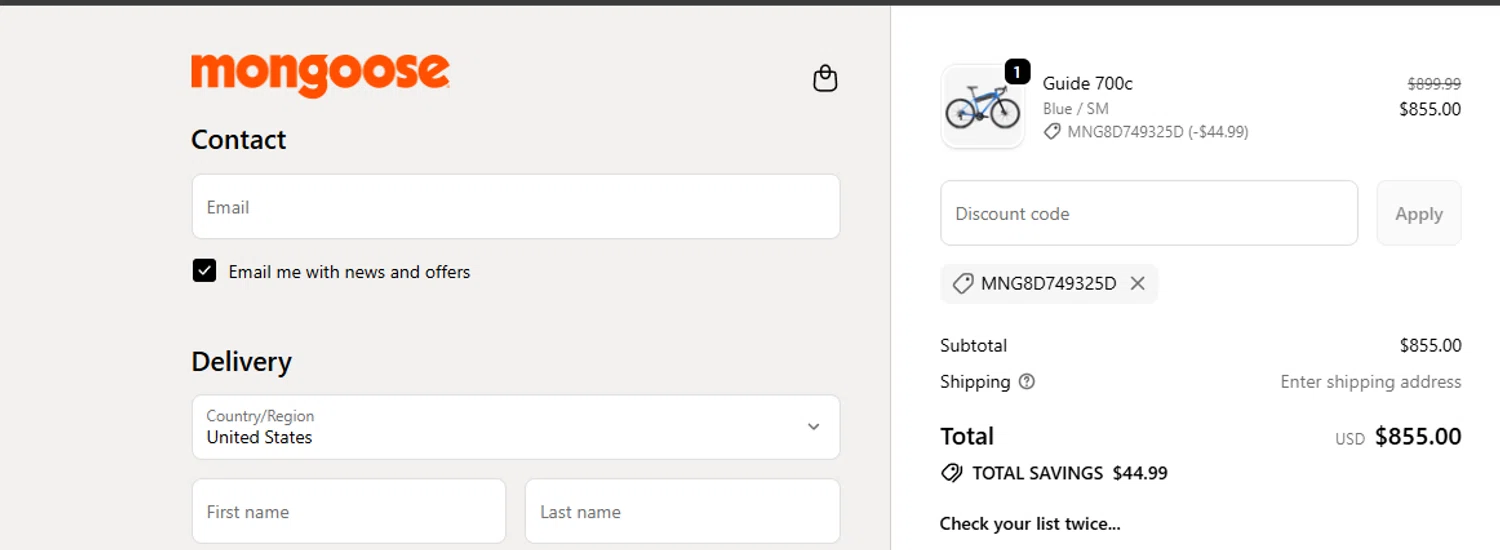Focus the Discount code field
1500x550 pixels.
tap(1149, 213)
